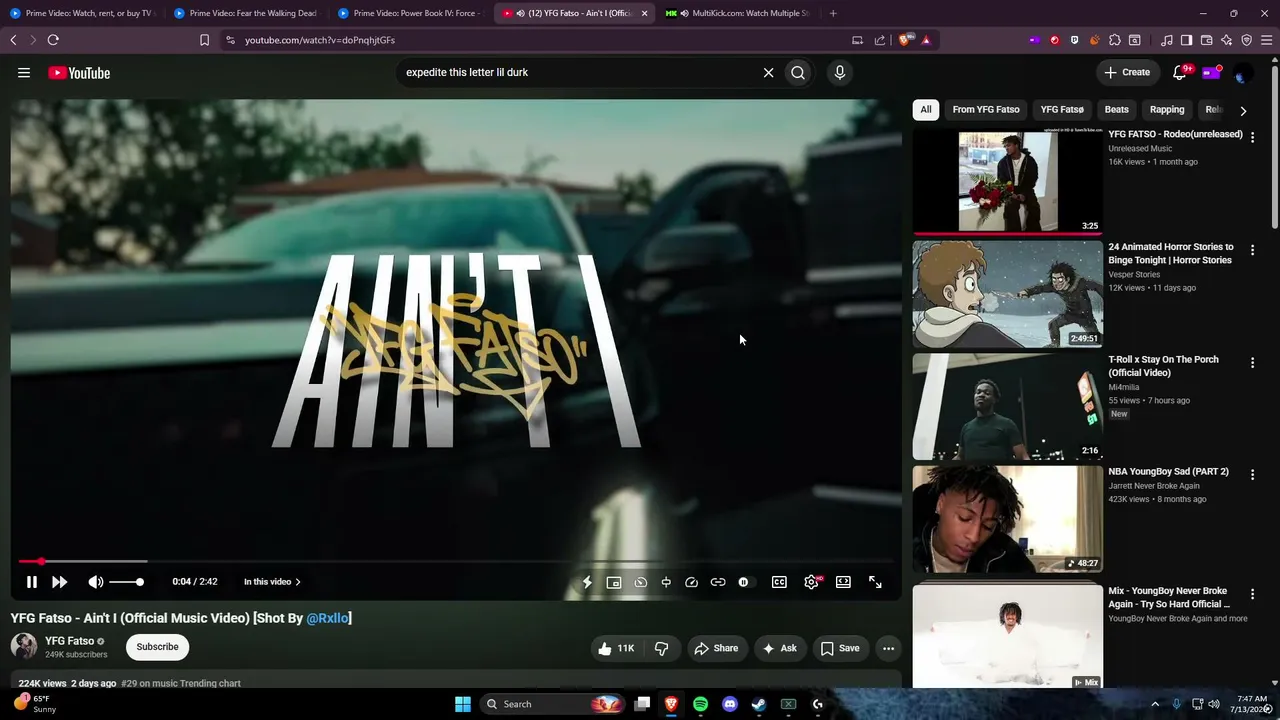
Task: Turn on closed captions
Action: (x=779, y=582)
